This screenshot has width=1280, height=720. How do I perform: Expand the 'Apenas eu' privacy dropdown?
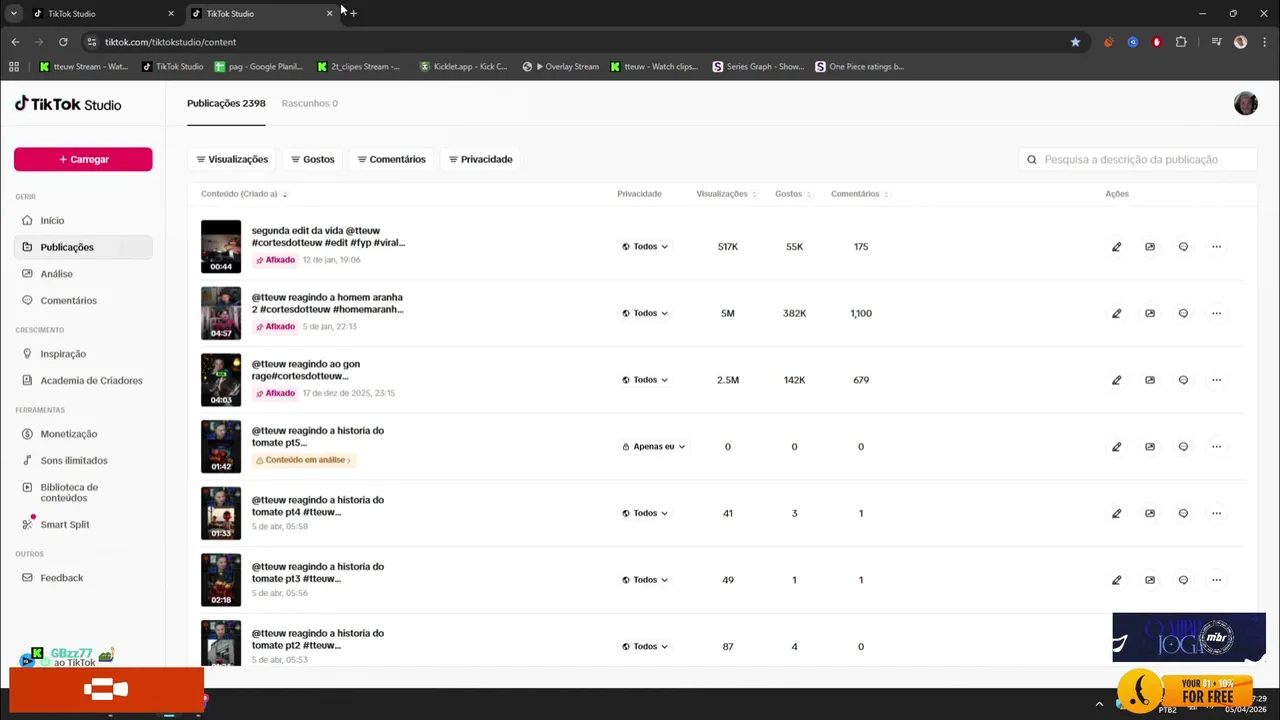click(653, 447)
